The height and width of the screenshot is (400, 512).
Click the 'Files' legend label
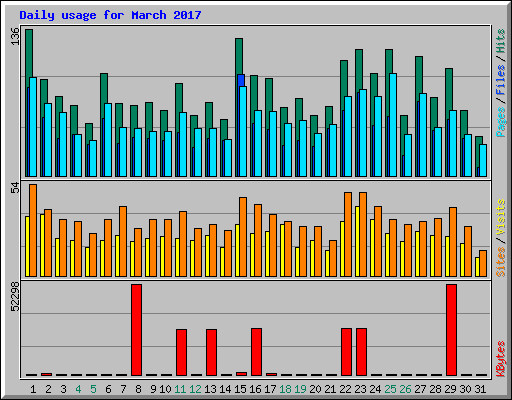[501, 79]
